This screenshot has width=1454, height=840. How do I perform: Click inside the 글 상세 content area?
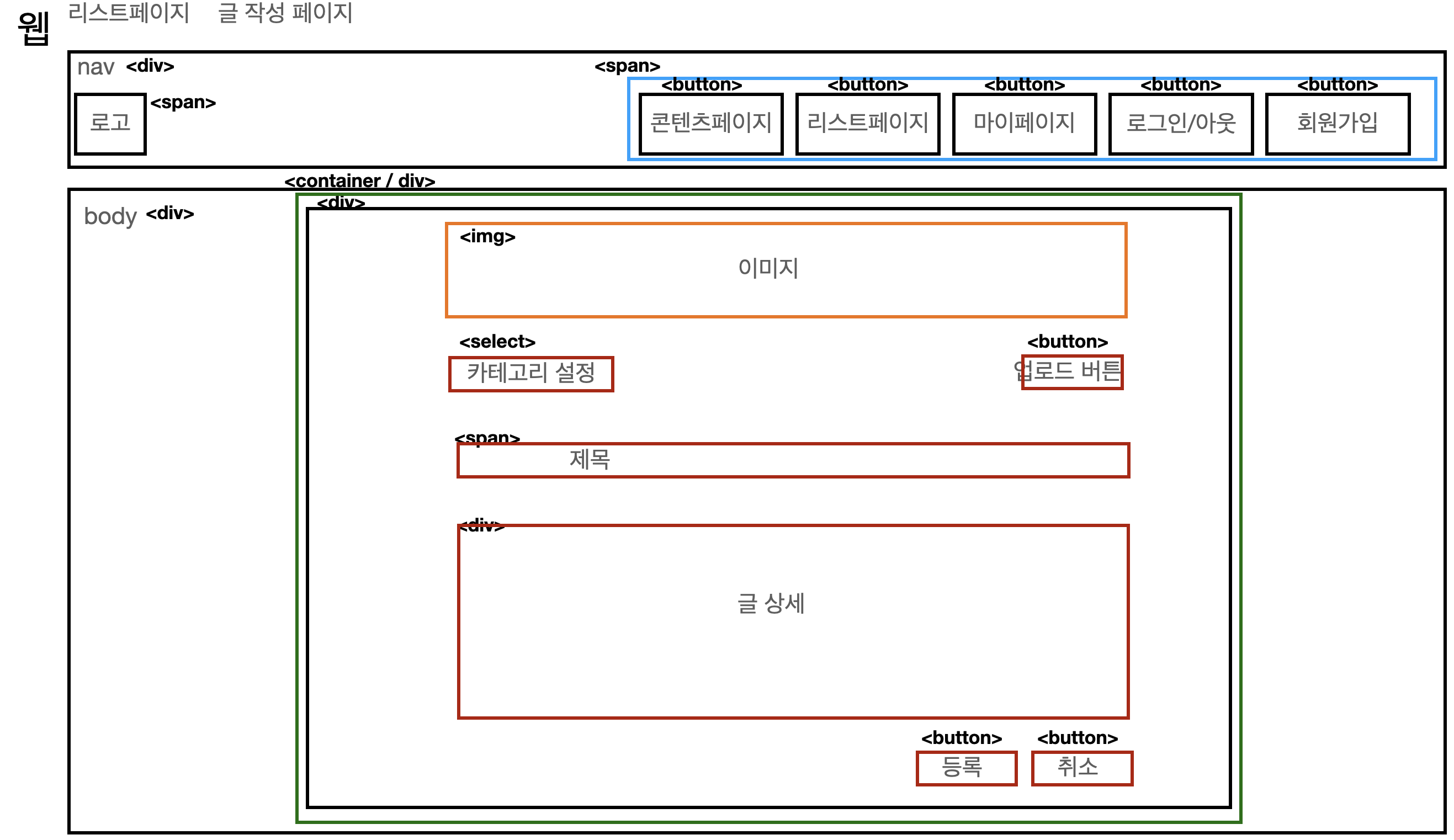(793, 622)
